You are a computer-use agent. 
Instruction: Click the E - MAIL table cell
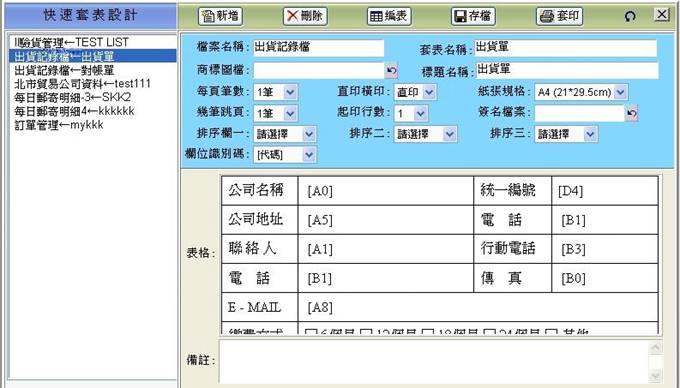tap(260, 307)
